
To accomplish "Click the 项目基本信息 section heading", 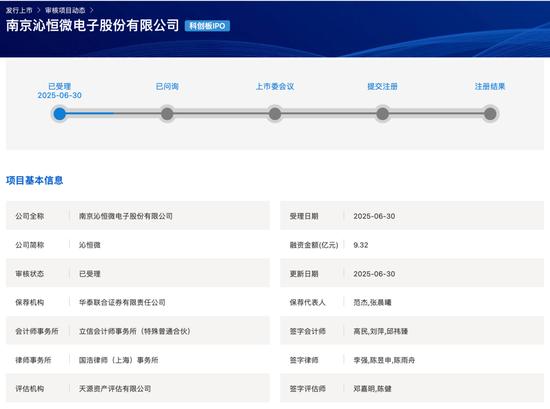I will [x=34, y=180].
